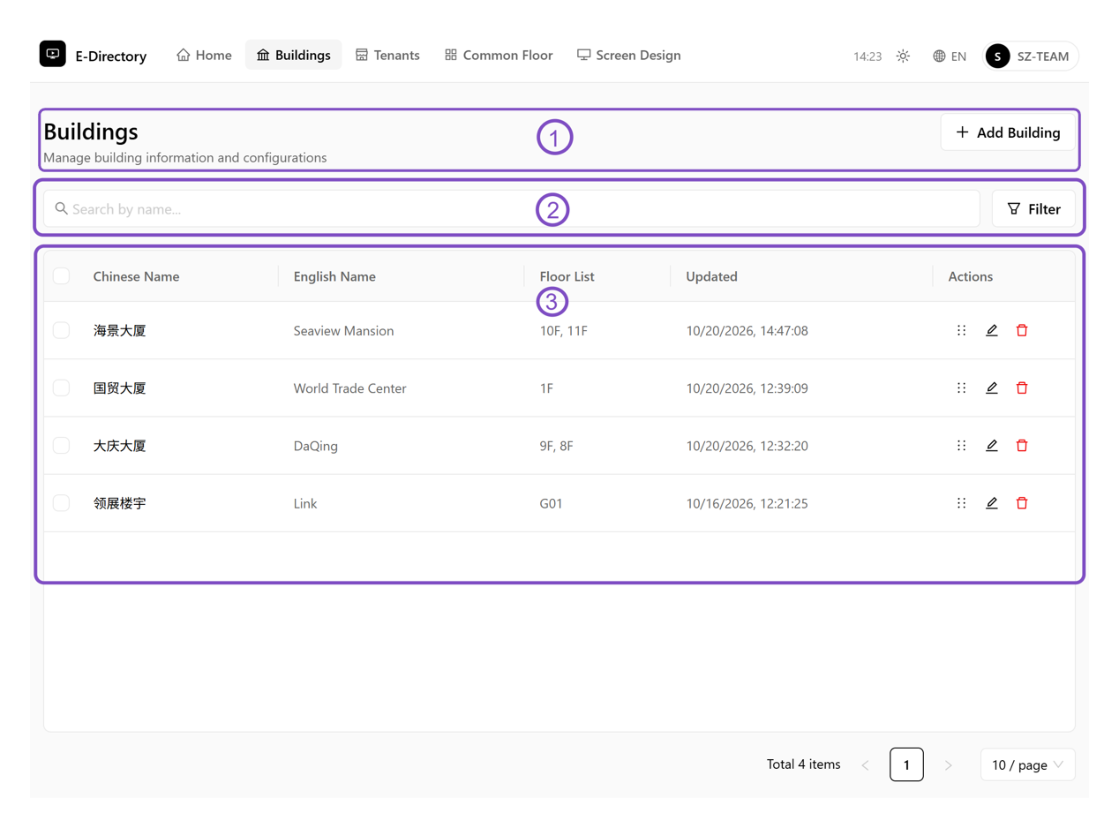Click the E-Directory logo icon

[x=52, y=54]
